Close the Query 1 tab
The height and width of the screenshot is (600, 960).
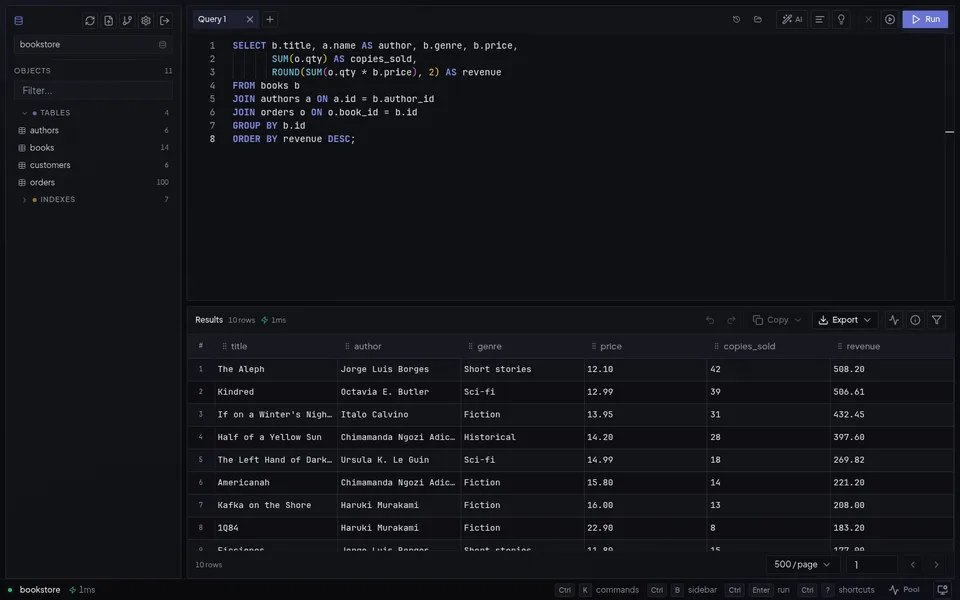[250, 20]
